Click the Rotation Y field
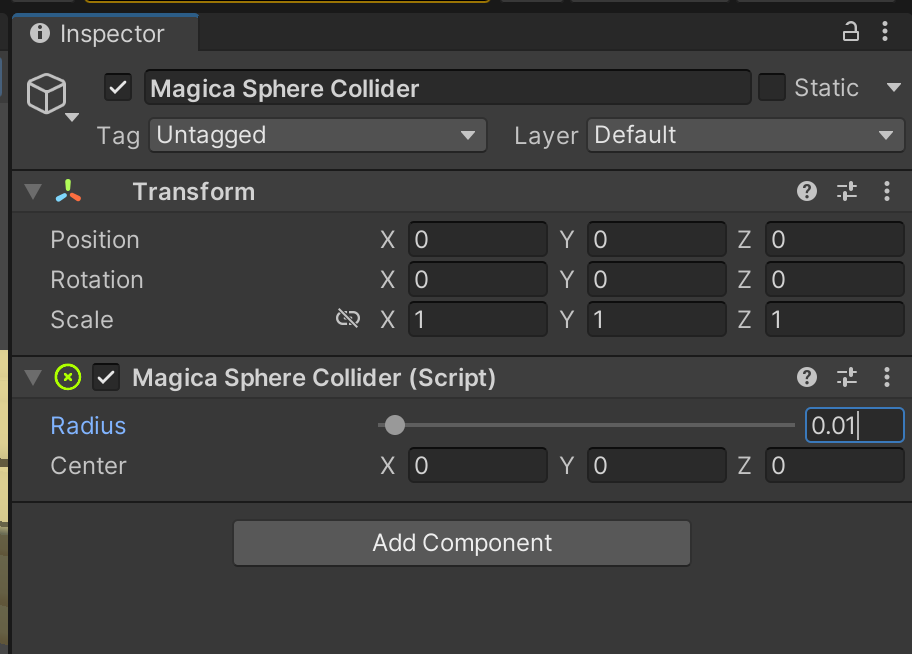Screen dimensions: 912x654 tap(657, 279)
